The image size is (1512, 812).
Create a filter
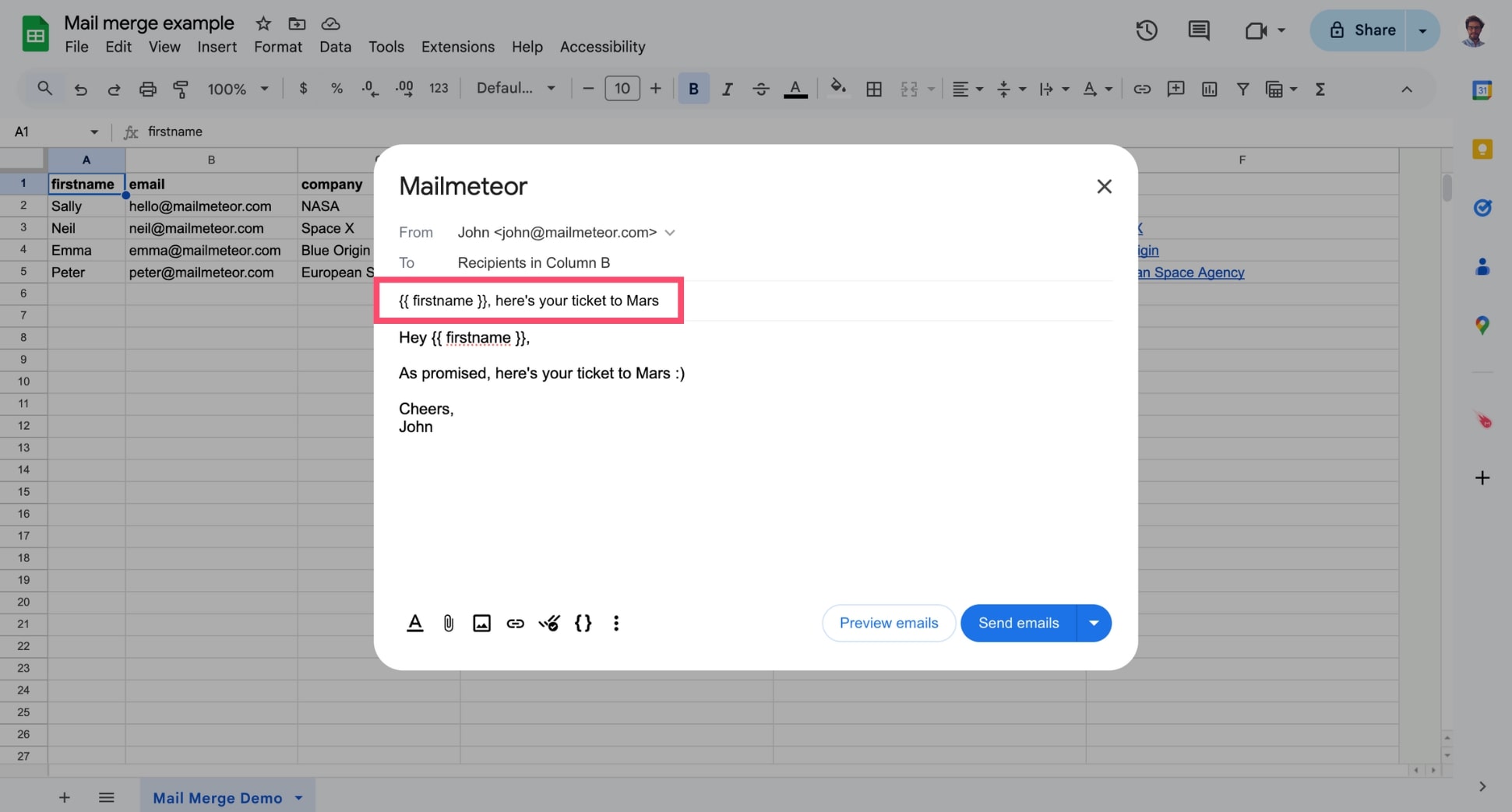(x=1242, y=90)
